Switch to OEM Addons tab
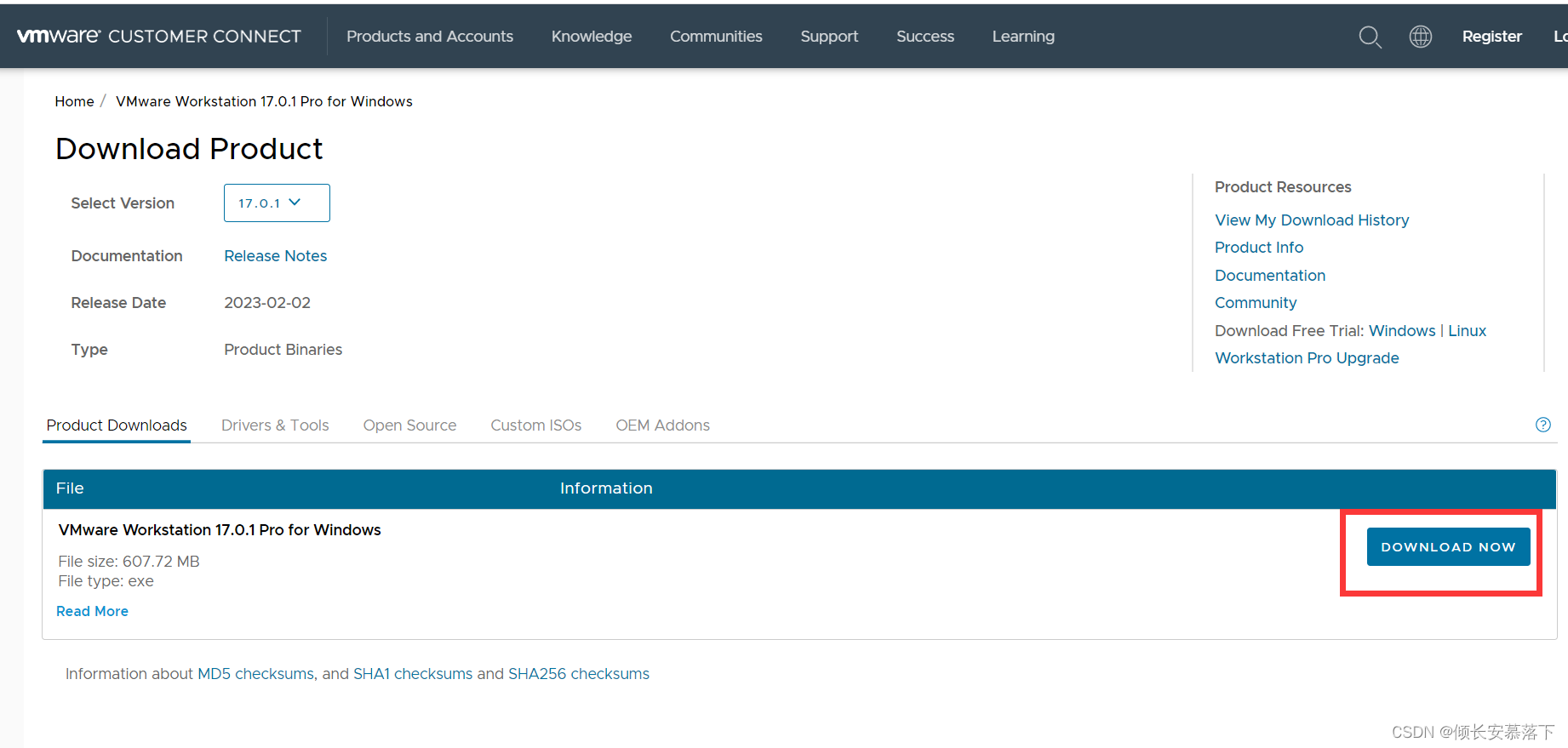Screen dimensions: 1568x748 click(662, 425)
